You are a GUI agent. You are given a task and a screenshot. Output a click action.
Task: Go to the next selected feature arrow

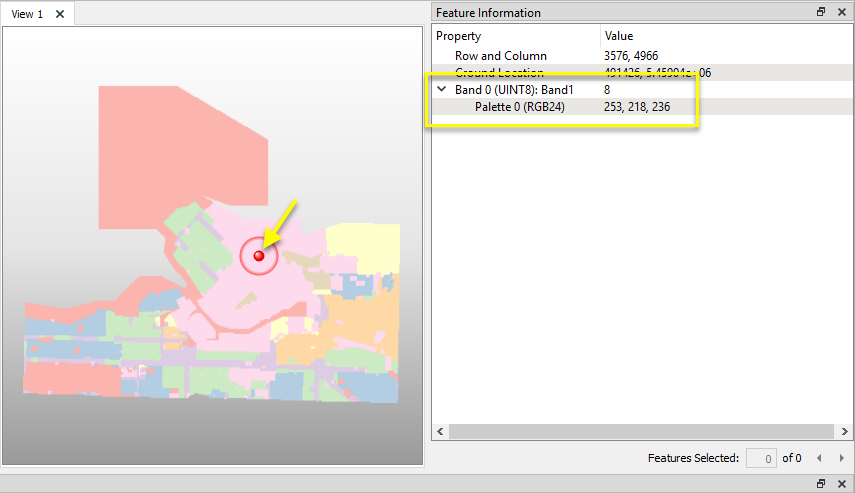[841, 458]
